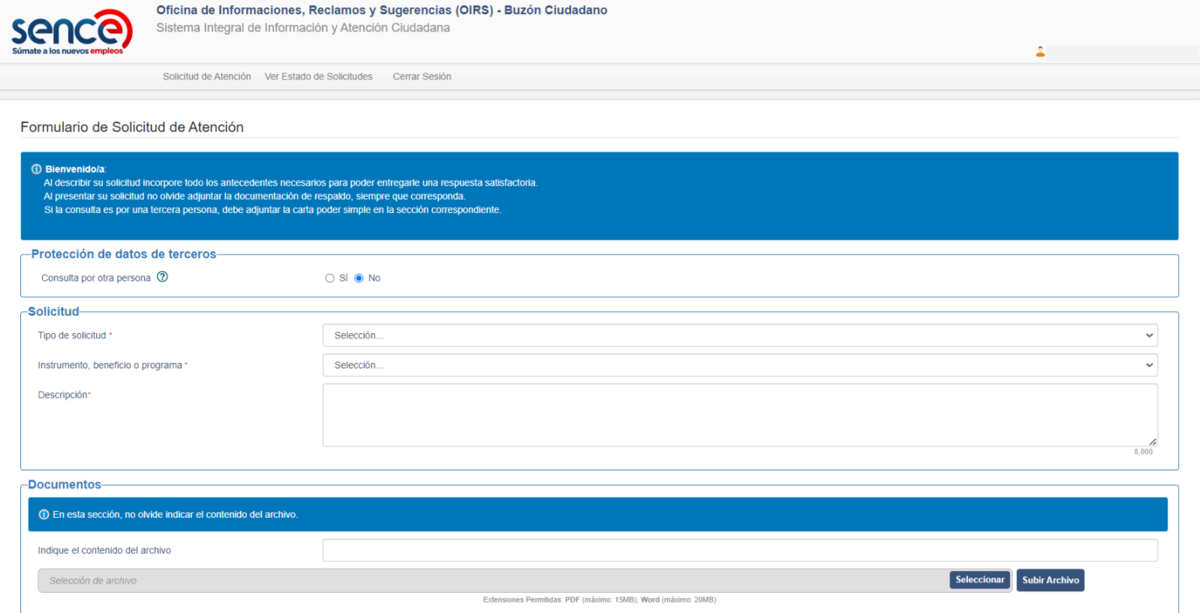Focus the Descripción text area
The height and width of the screenshot is (613, 1200).
[739, 414]
